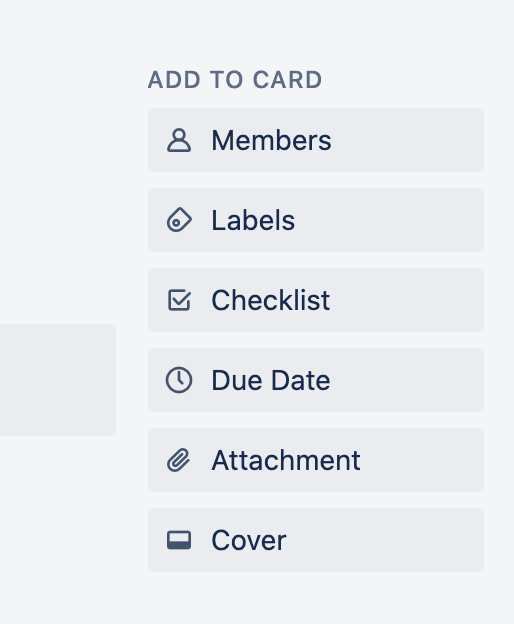Tag this card with labels
Image resolution: width=514 pixels, height=624 pixels.
pyautogui.click(x=316, y=220)
